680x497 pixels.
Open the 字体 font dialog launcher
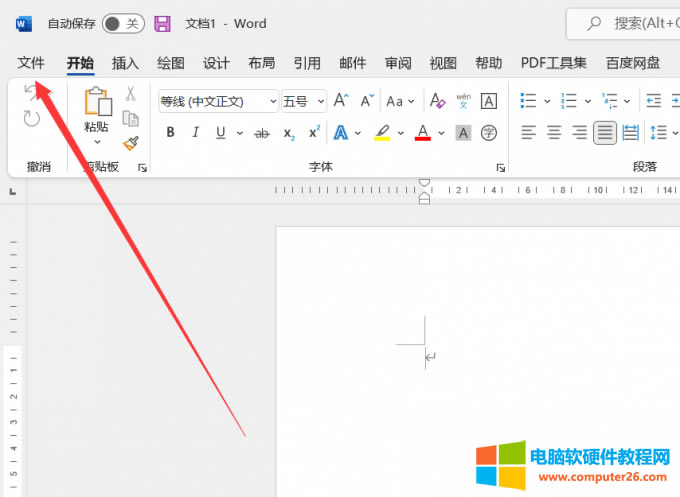tap(501, 167)
